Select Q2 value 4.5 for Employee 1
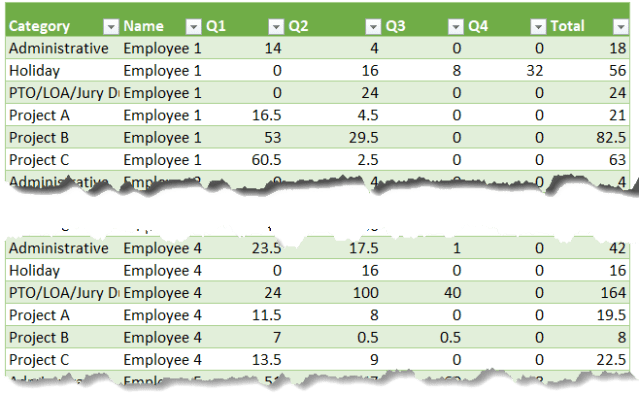 (368, 116)
